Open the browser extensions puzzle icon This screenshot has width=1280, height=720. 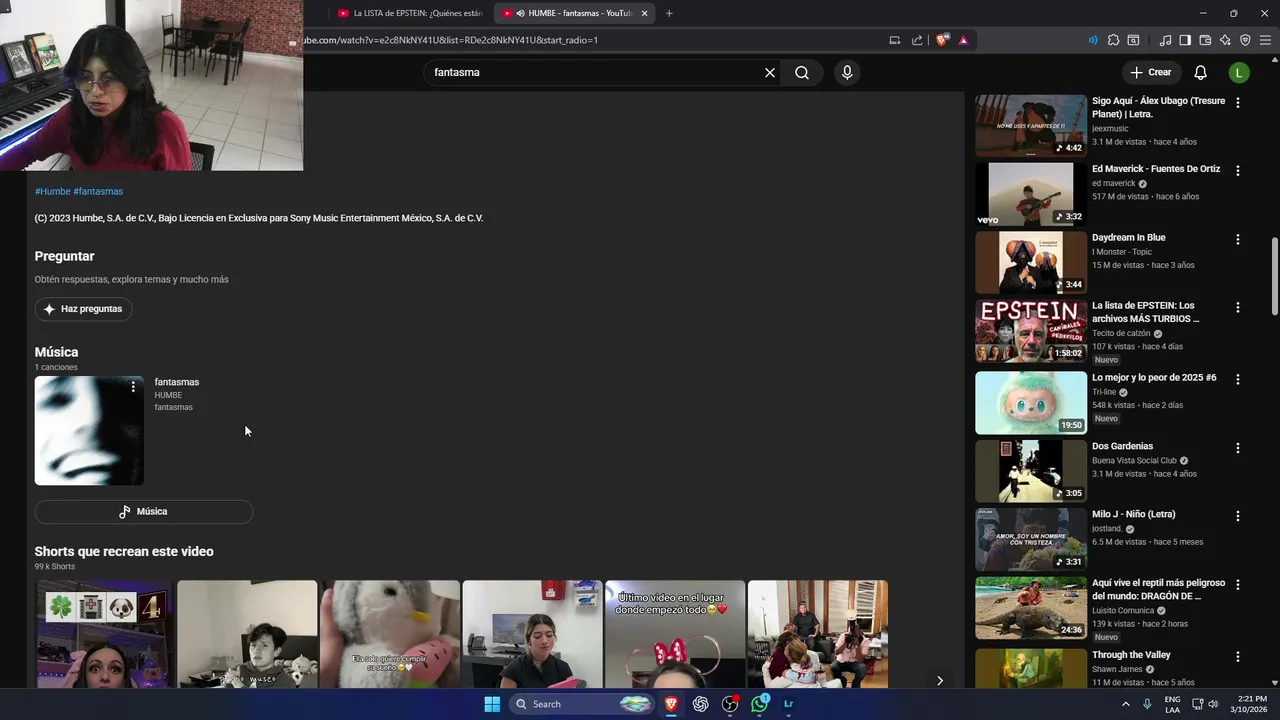pos(1114,40)
